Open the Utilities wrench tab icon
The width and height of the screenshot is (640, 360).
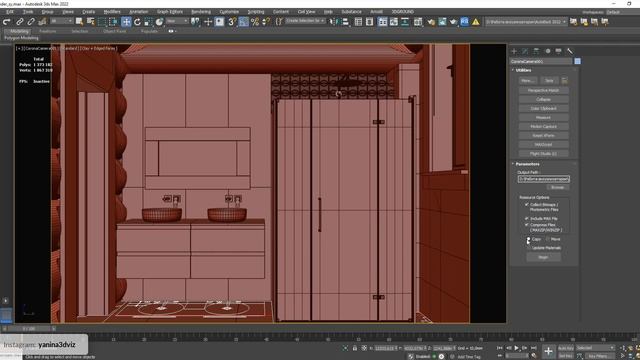[x=570, y=51]
